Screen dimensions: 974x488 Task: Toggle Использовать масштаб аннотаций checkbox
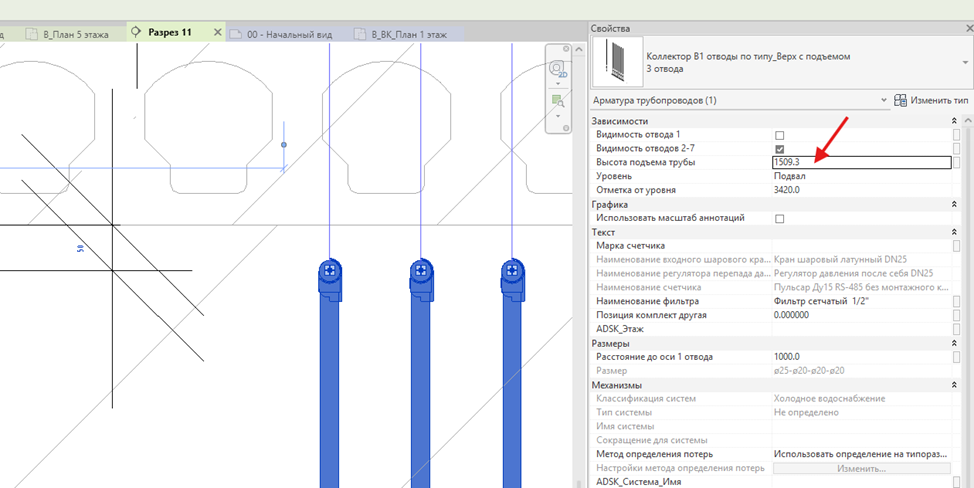[780, 219]
